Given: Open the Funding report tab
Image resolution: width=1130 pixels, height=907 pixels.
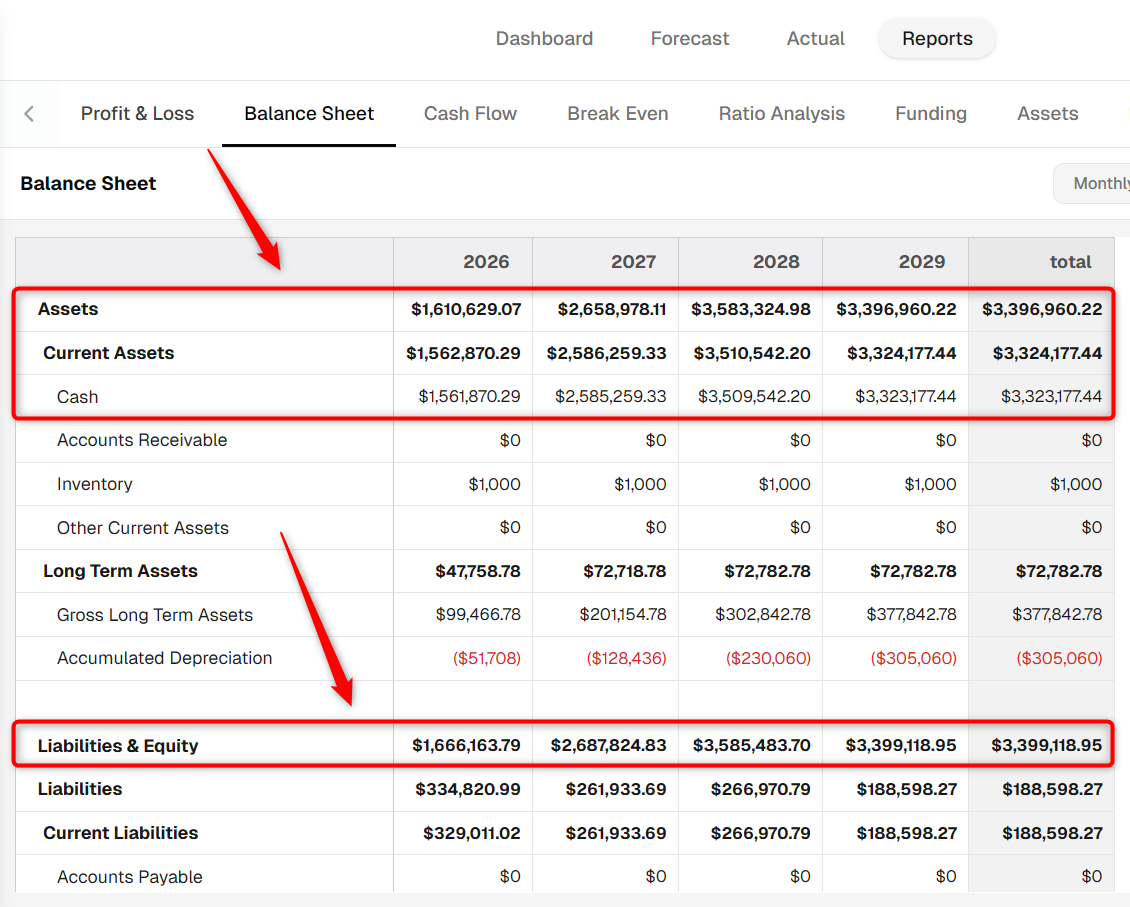Looking at the screenshot, I should click(930, 114).
